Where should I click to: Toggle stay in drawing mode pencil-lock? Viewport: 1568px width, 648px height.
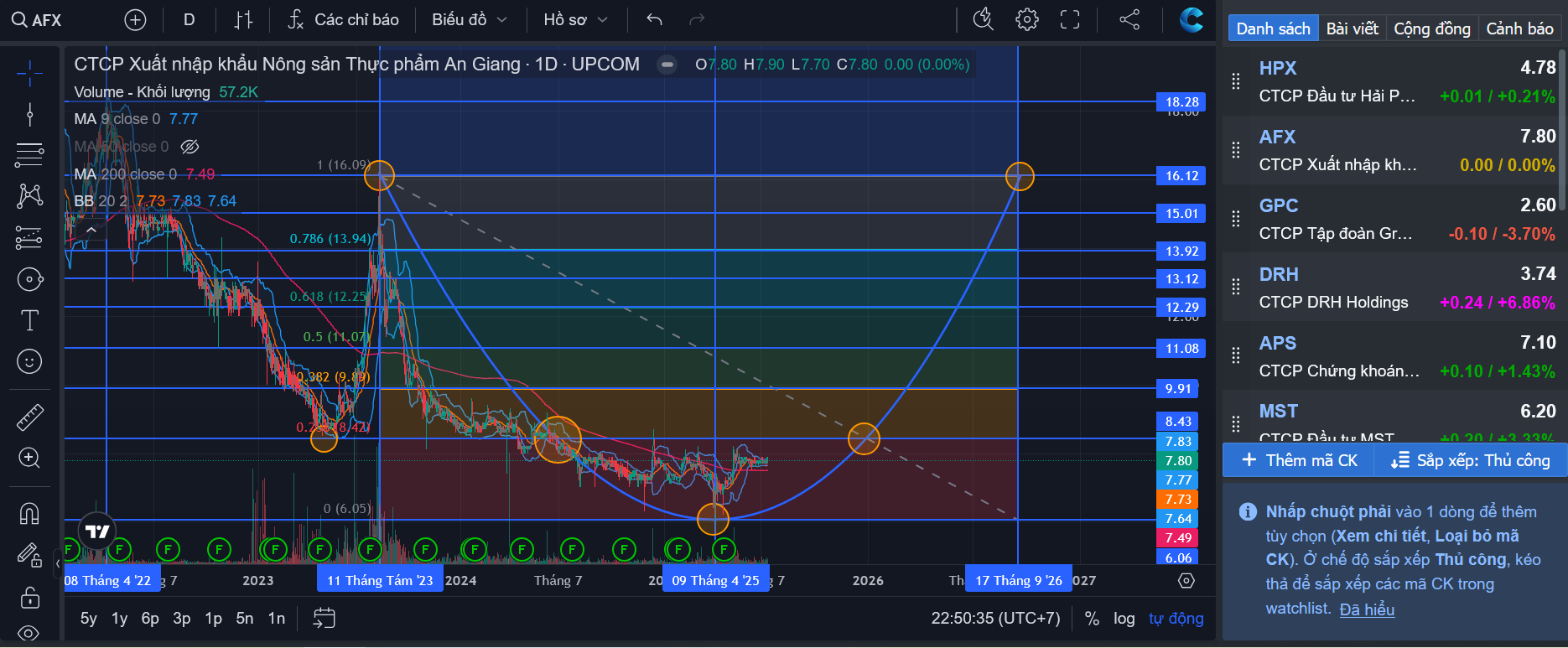coord(29,555)
